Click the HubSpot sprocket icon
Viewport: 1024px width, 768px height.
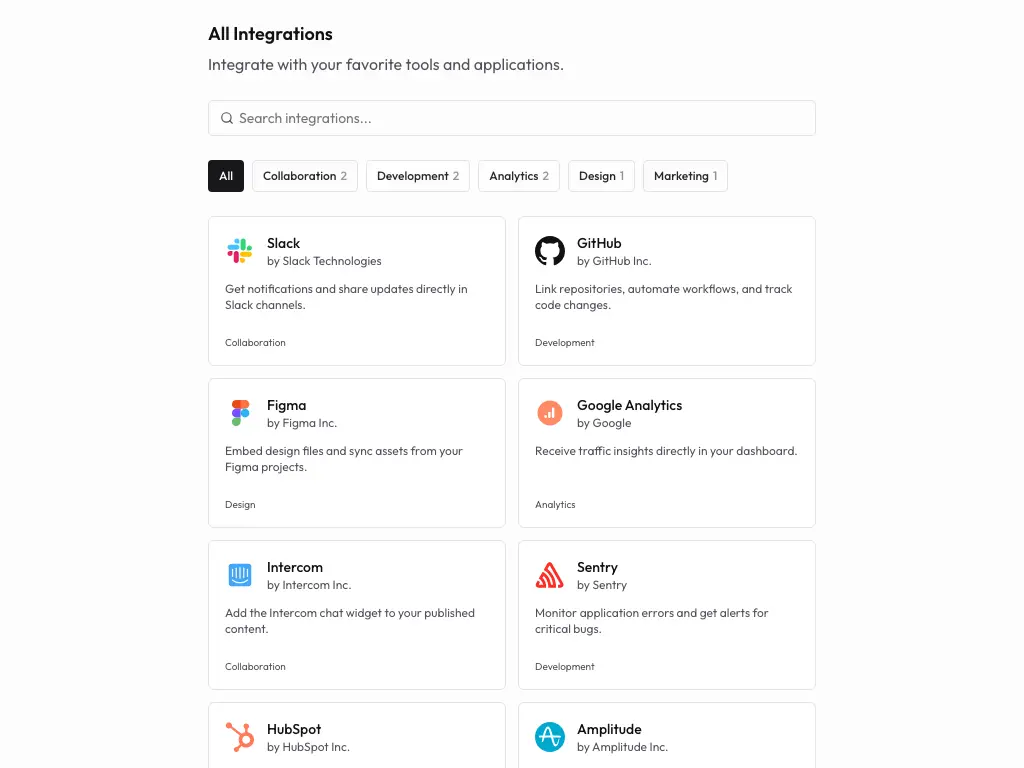click(239, 737)
